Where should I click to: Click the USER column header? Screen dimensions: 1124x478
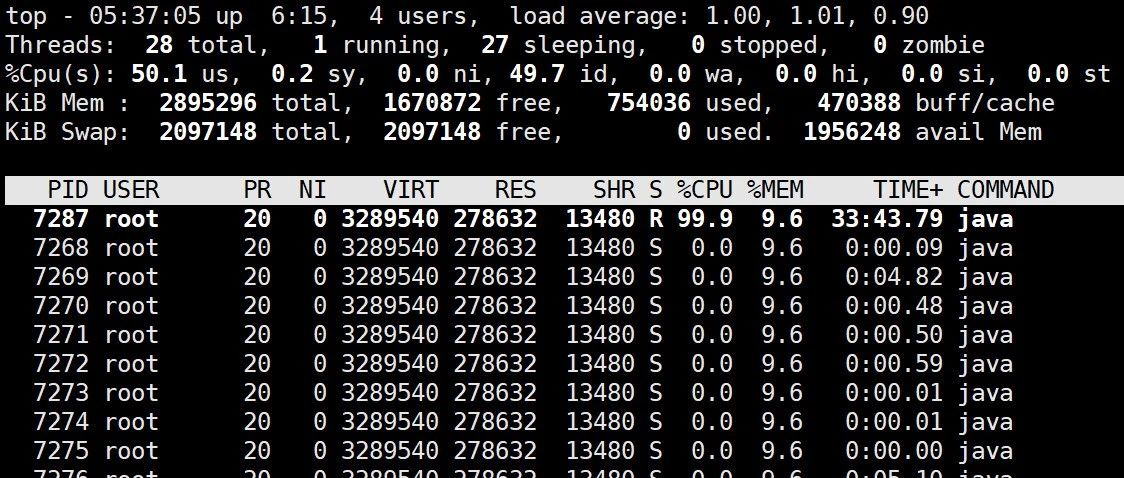tap(131, 190)
